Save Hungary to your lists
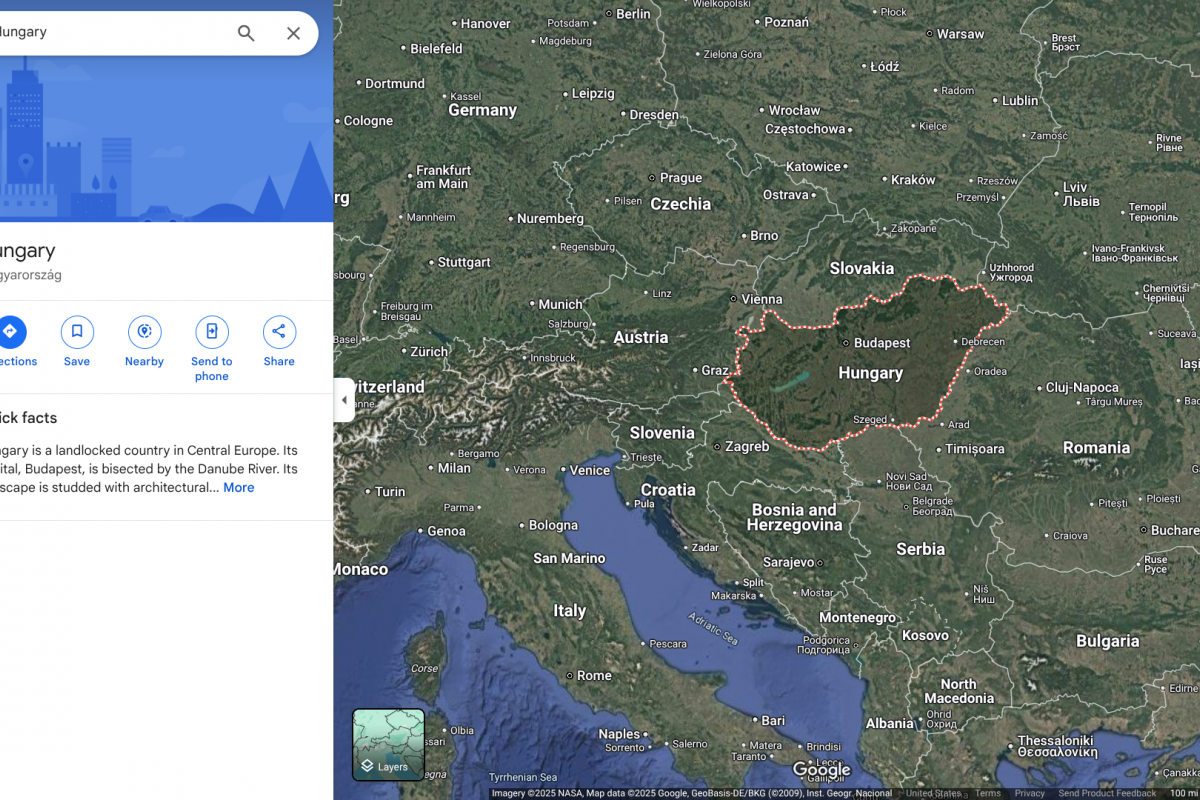This screenshot has height=800, width=1200. point(77,333)
